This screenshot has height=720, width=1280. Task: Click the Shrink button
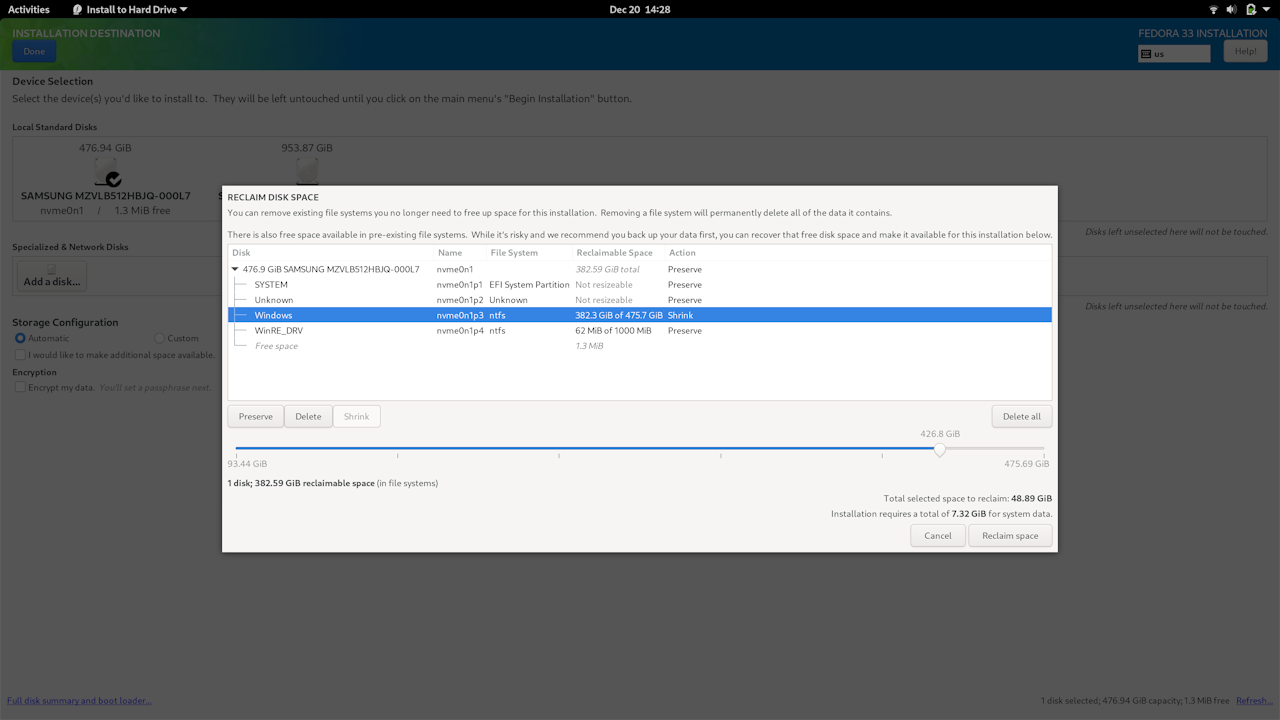[356, 416]
